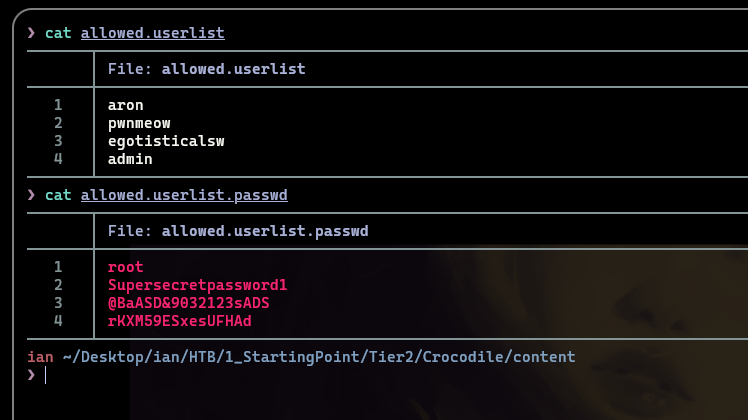Click the underlined allowed.userlist.passwd filename argument
This screenshot has height=420, width=748.
coord(184,195)
